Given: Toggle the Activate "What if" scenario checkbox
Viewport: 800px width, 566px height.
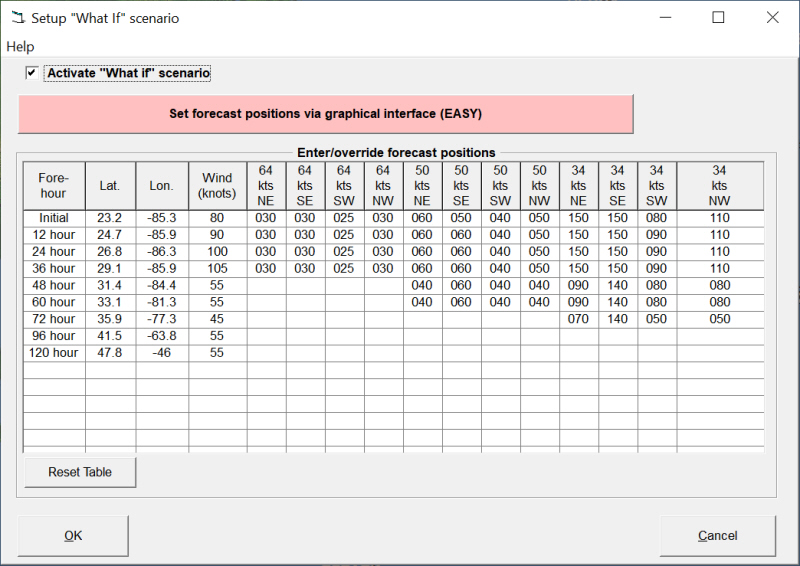Looking at the screenshot, I should point(32,73).
